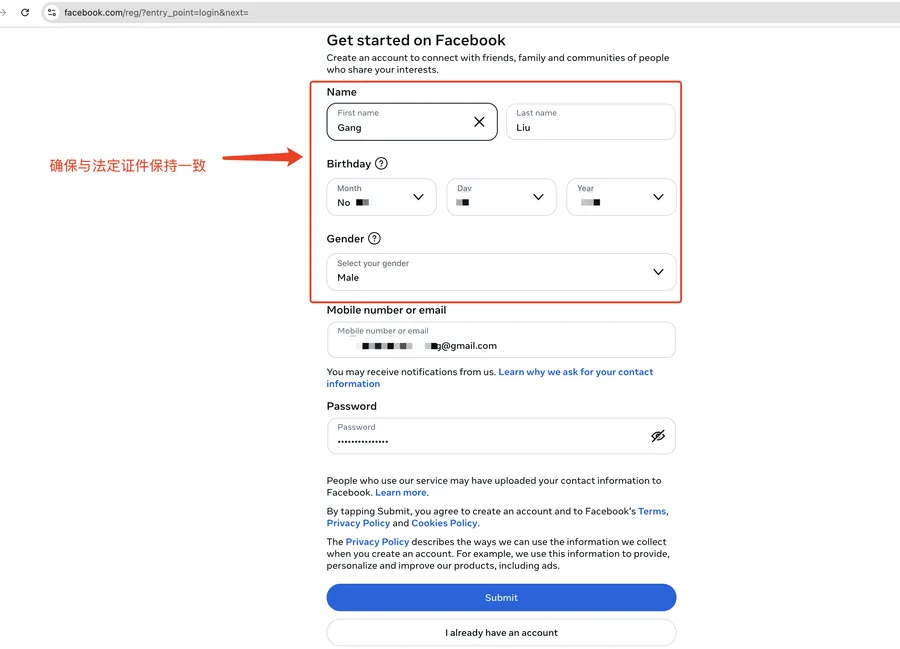Click the Birthday help question icon
This screenshot has width=900, height=649.
click(381, 164)
